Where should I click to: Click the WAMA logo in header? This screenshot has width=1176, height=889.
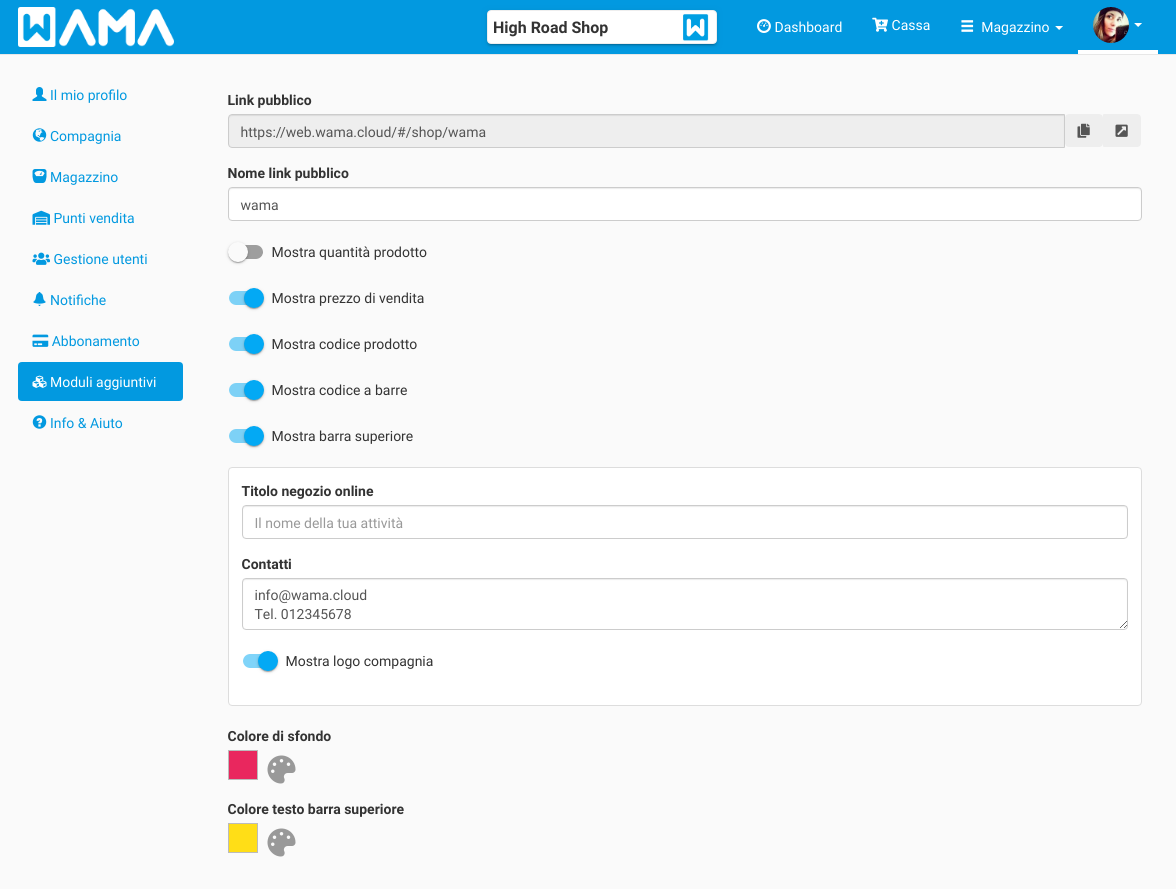pyautogui.click(x=96, y=27)
